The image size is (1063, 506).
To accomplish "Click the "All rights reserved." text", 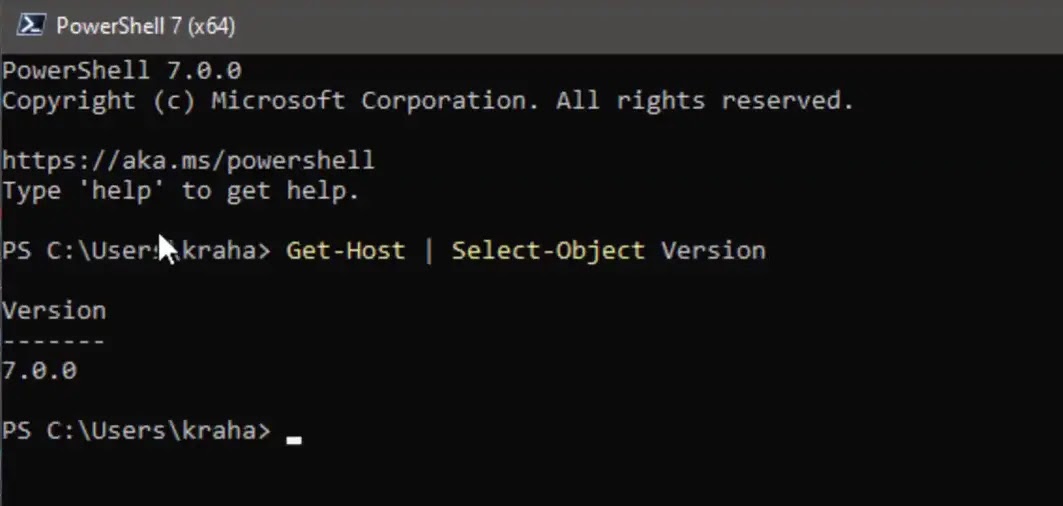I will tap(705, 101).
